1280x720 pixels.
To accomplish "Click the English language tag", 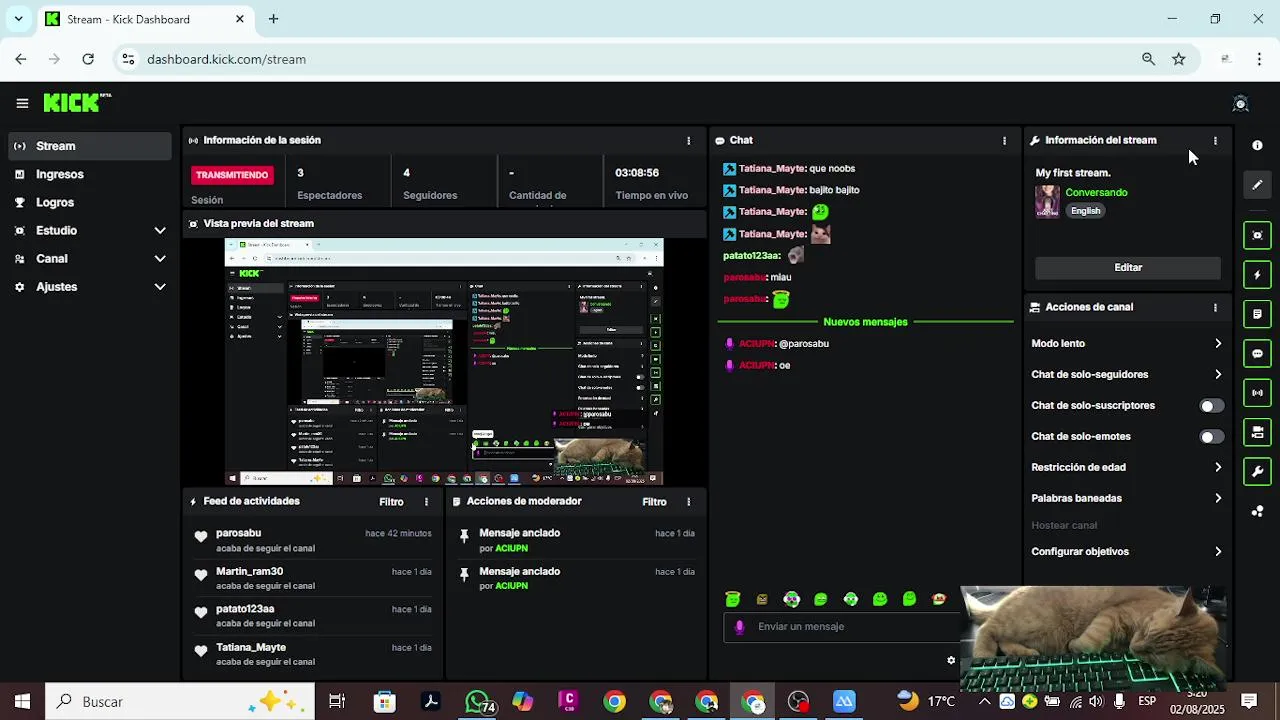I will pos(1085,211).
